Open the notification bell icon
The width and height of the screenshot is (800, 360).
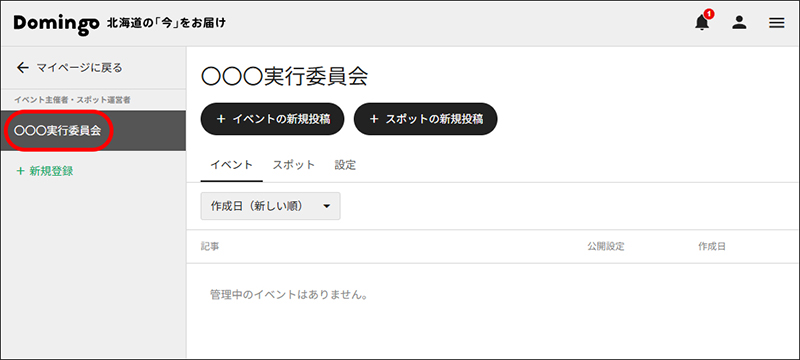703,23
